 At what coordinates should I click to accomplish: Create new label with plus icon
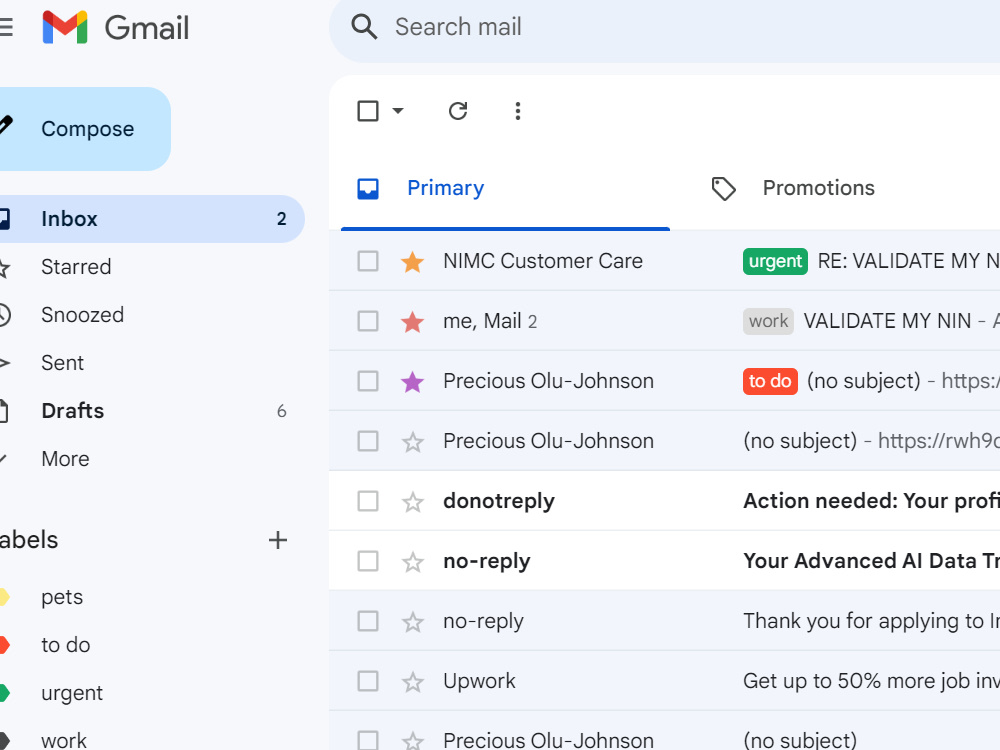click(x=277, y=540)
